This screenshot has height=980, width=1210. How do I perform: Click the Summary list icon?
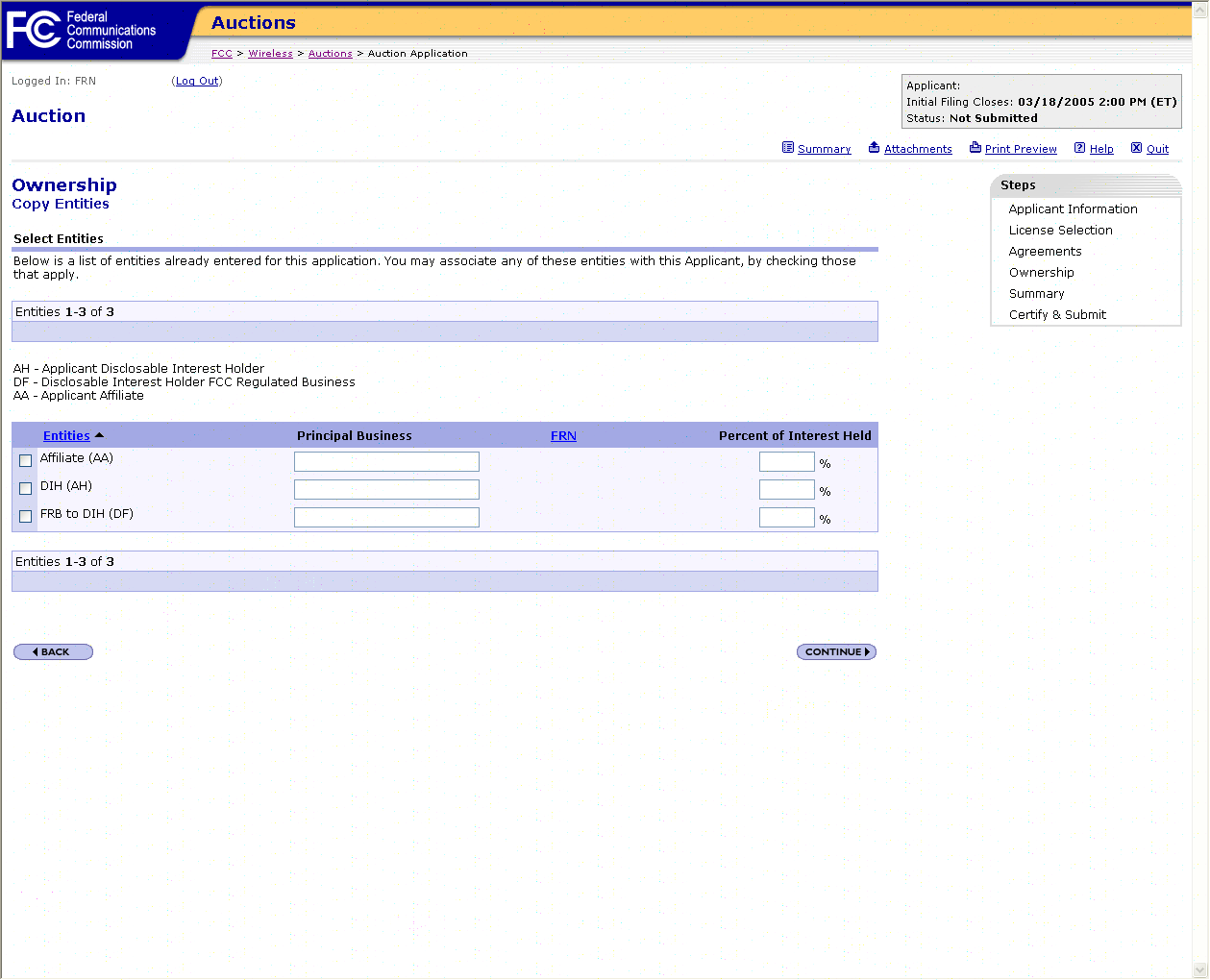click(x=788, y=148)
